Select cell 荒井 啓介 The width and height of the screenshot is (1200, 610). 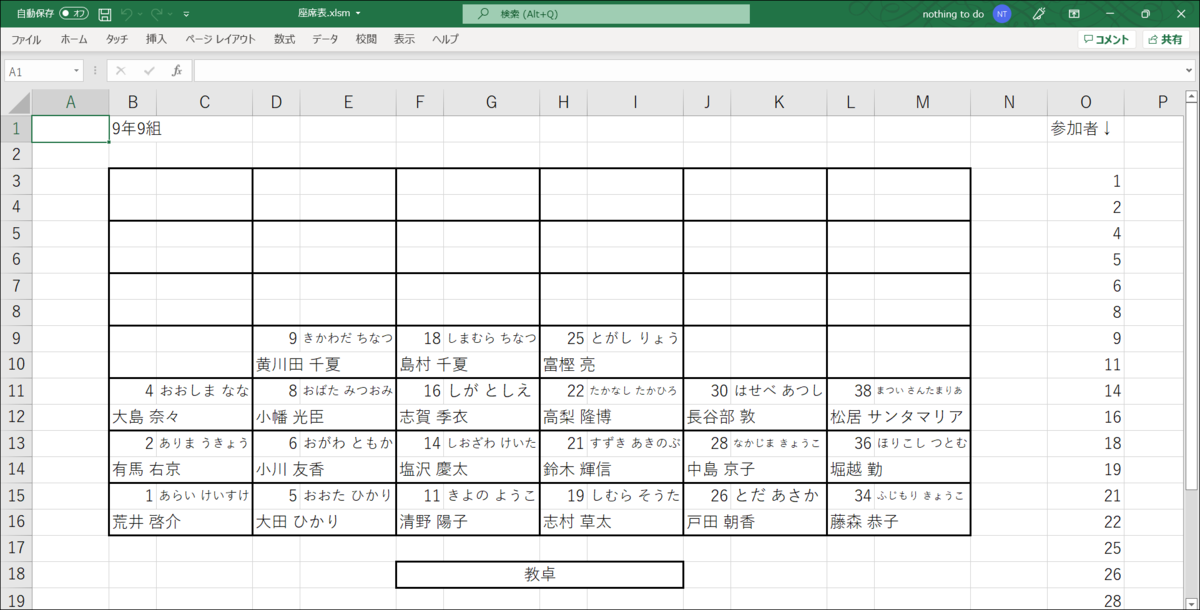point(181,522)
